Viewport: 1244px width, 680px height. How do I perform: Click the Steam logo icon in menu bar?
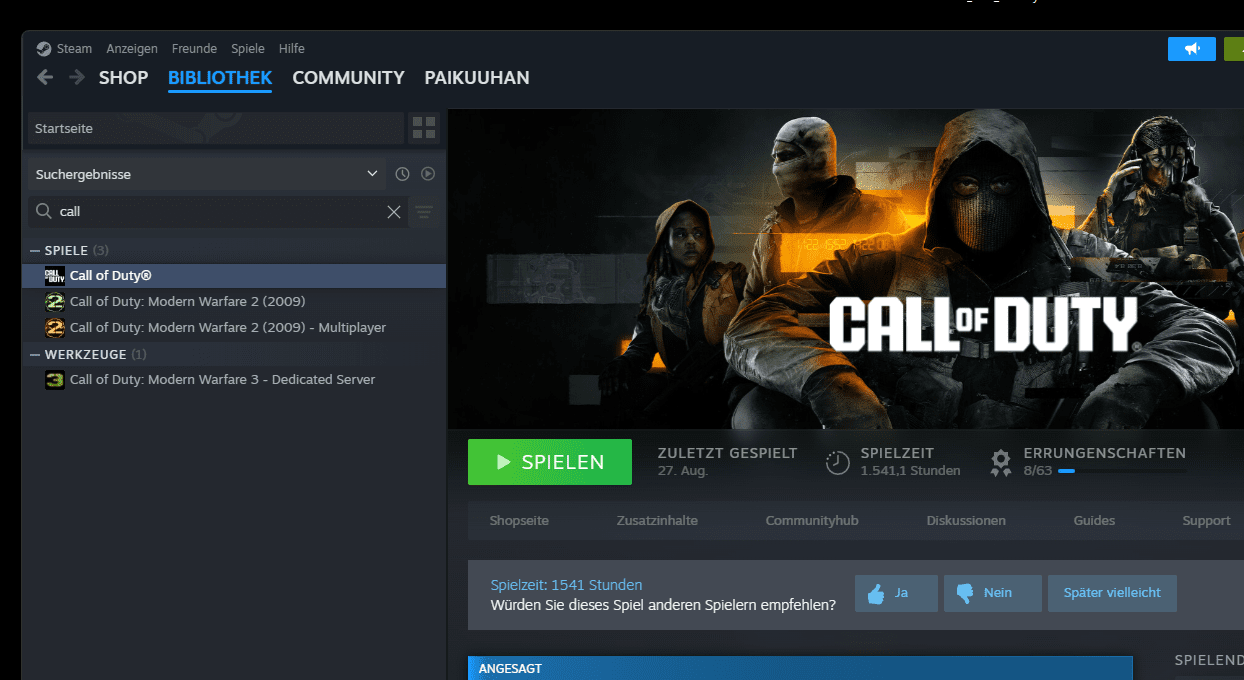43,48
